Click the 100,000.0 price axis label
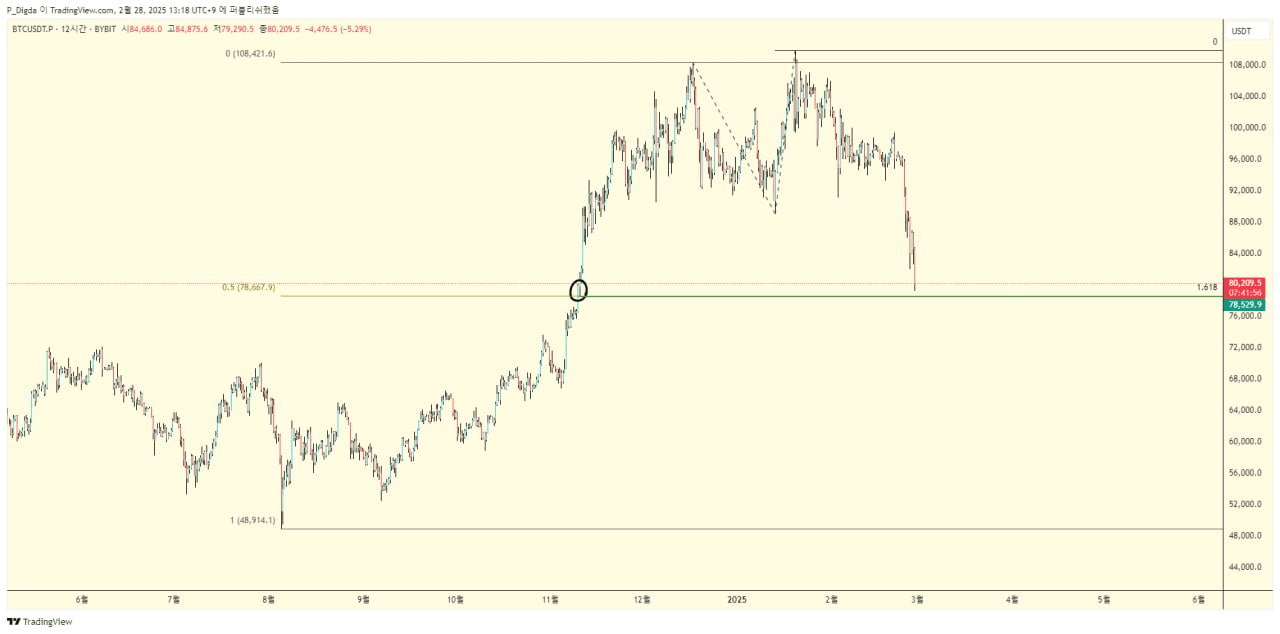The width and height of the screenshot is (1280, 634). (x=1246, y=128)
